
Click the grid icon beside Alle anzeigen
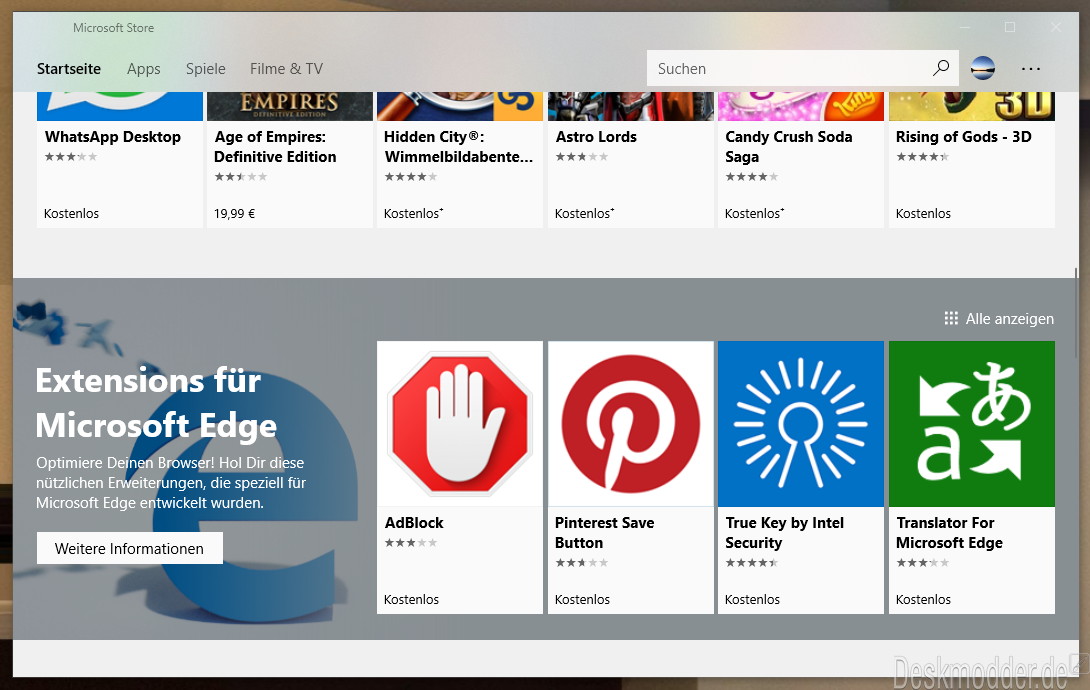951,318
